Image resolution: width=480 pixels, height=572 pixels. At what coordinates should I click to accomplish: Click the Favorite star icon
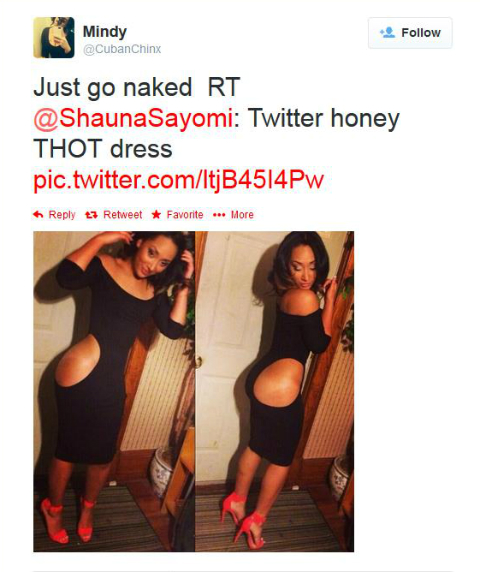pos(156,214)
